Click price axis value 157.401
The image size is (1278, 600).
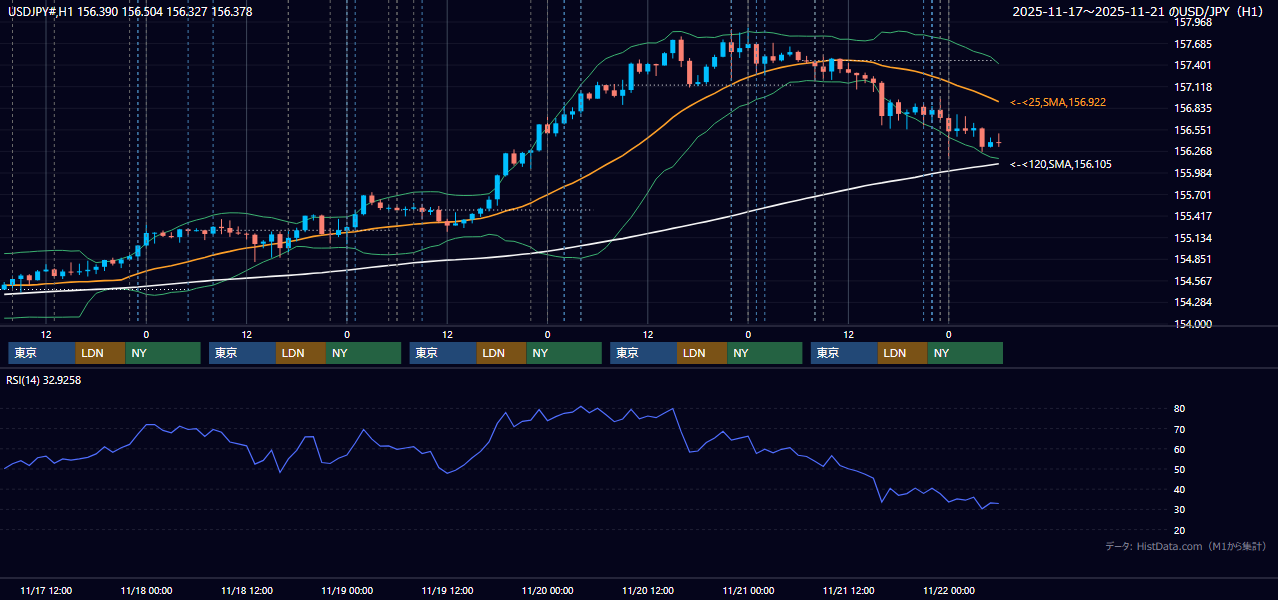[x=1193, y=65]
